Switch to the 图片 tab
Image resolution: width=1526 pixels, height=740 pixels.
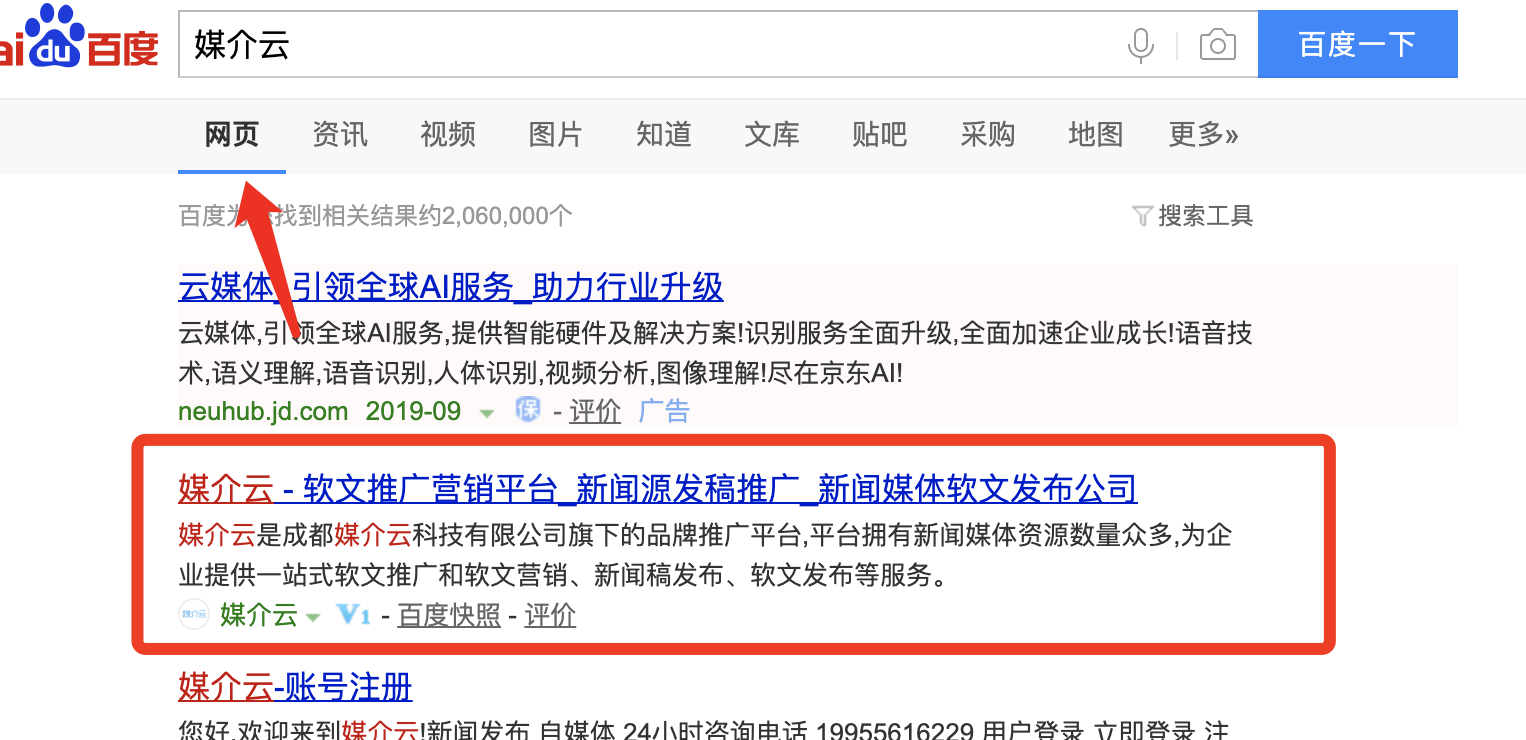tap(555, 135)
